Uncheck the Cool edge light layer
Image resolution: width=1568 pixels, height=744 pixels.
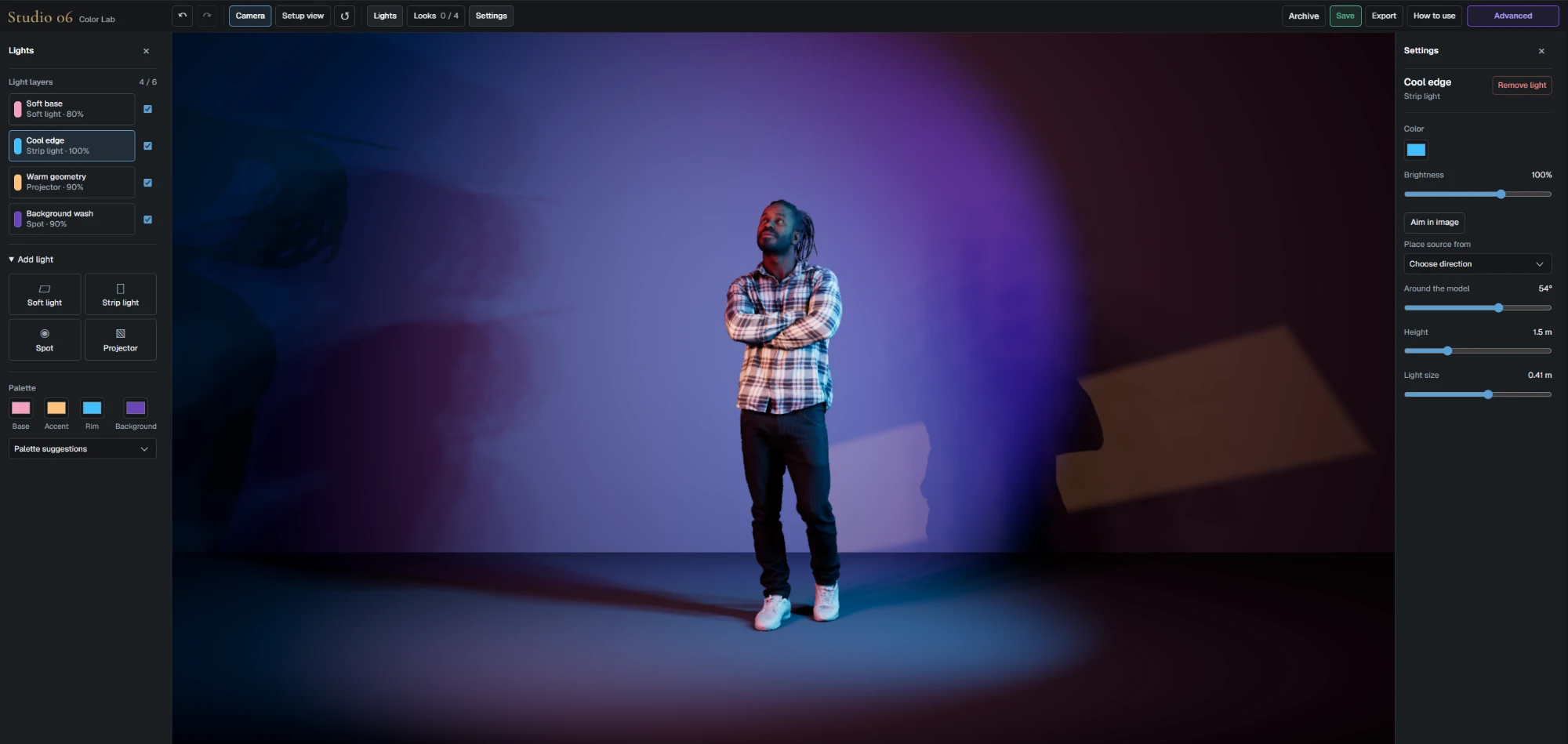tap(147, 146)
